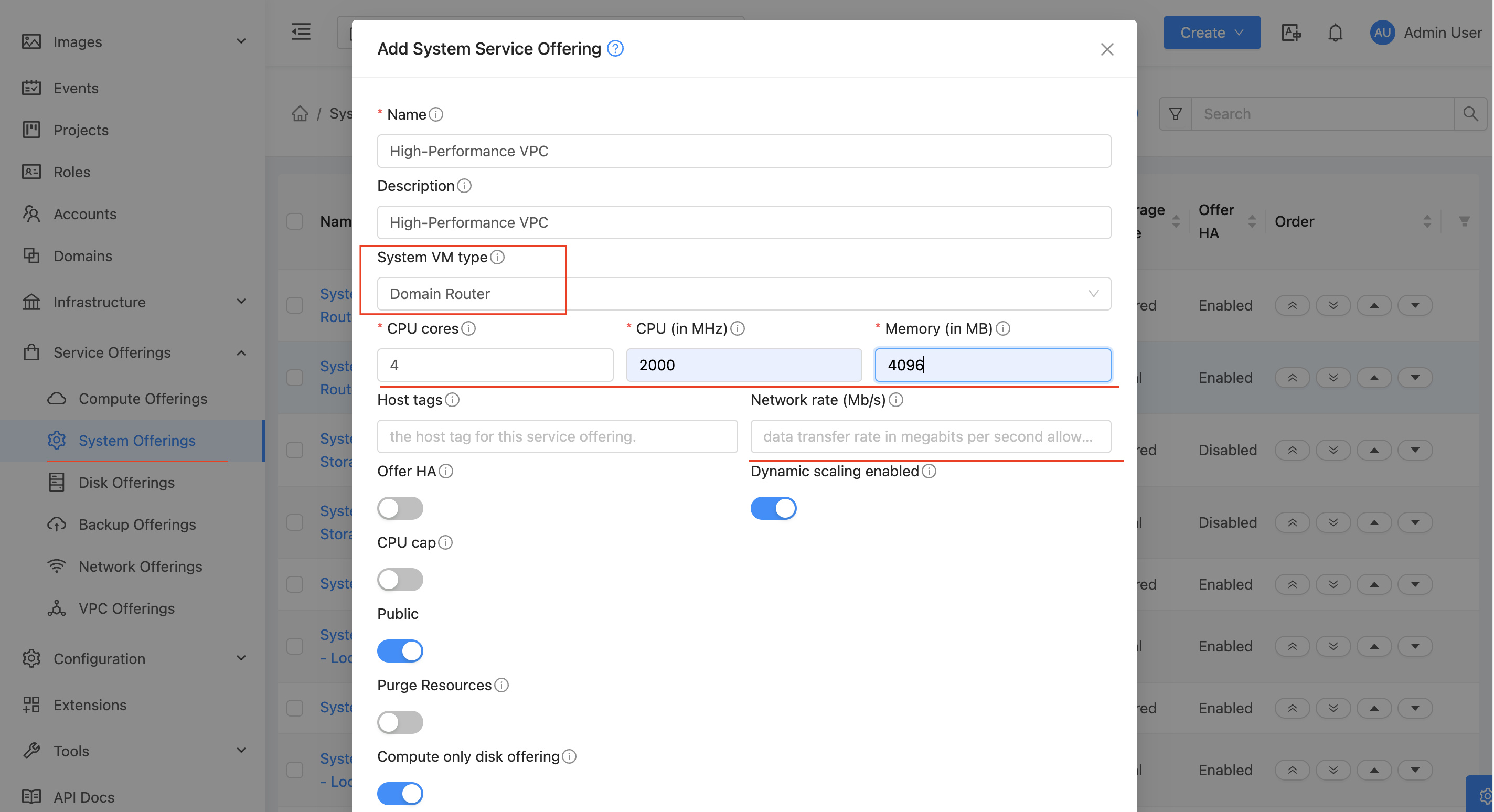This screenshot has width=1494, height=812.
Task: Open API Docs in sidebar
Action: [x=84, y=796]
